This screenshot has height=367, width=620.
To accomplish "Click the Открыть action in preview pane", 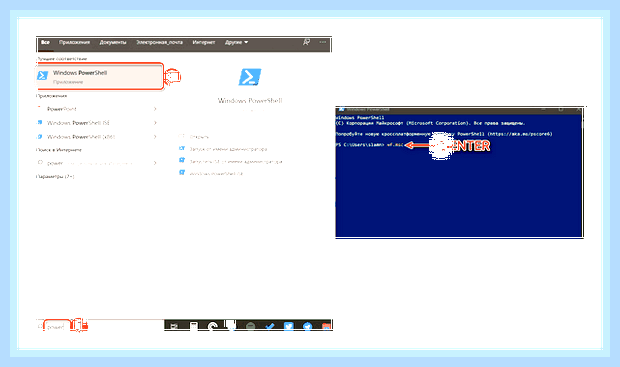I will [199, 137].
